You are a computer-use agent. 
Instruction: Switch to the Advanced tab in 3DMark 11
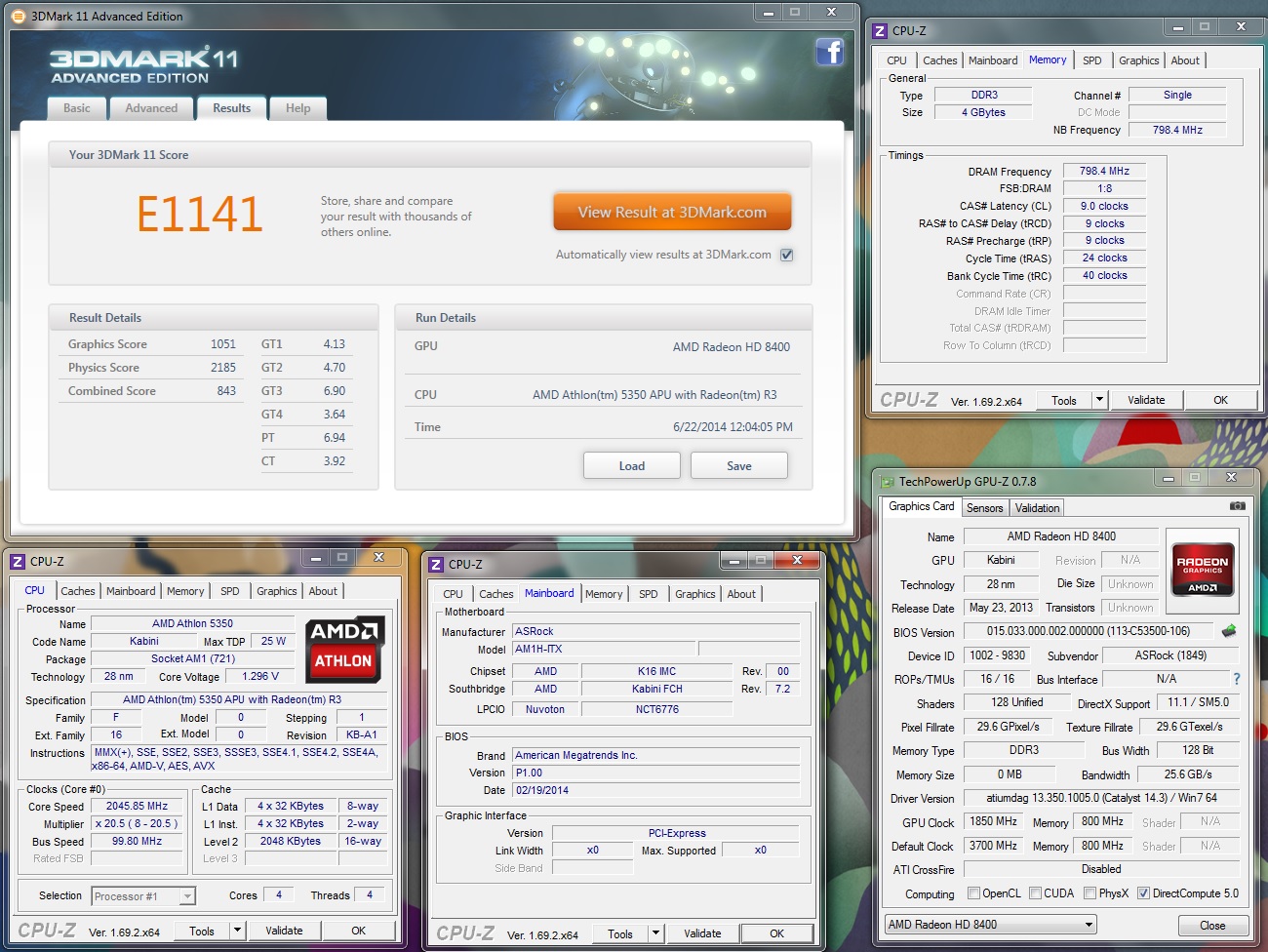coord(151,108)
